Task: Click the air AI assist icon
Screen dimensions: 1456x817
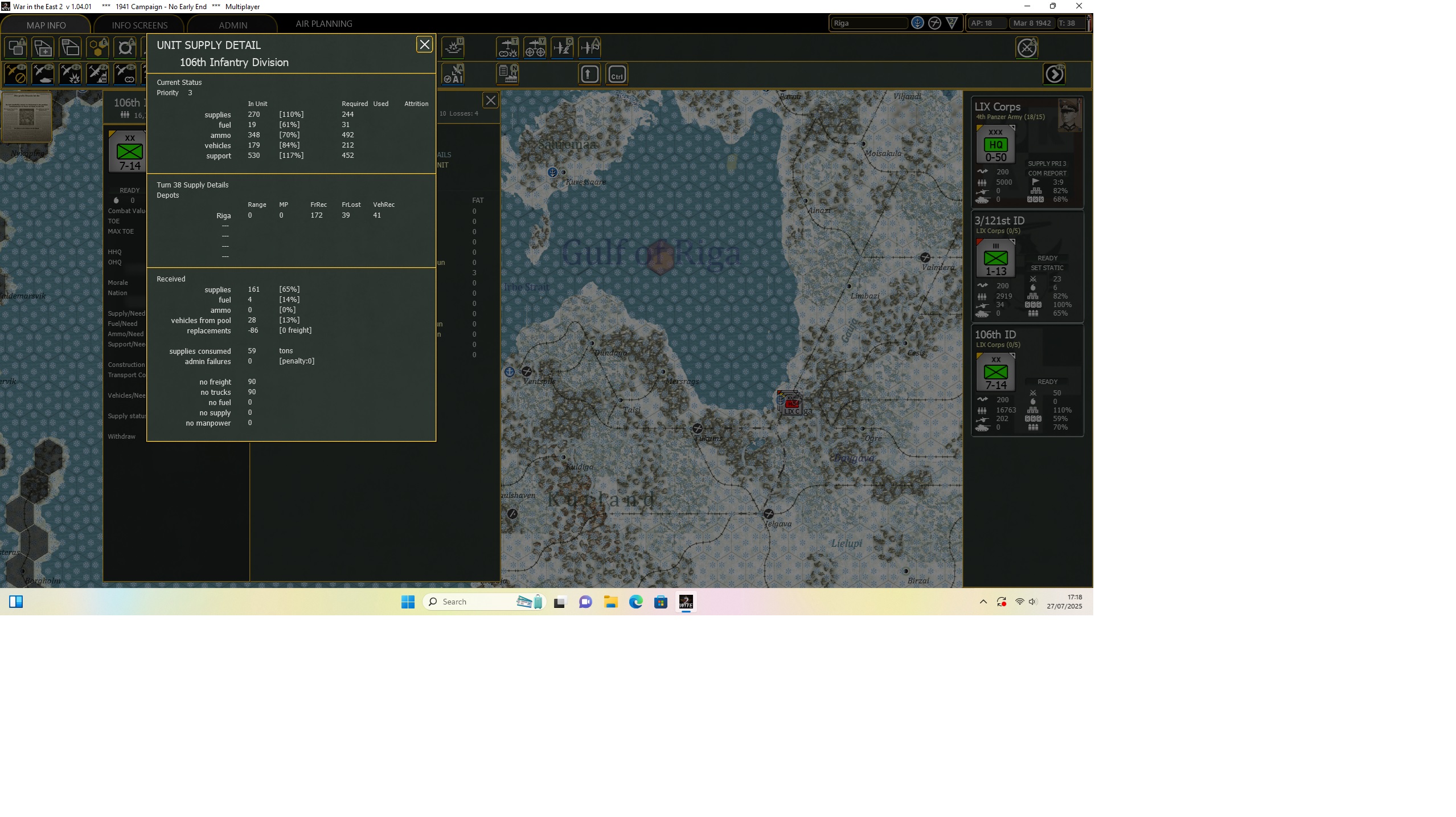Action: point(454,74)
